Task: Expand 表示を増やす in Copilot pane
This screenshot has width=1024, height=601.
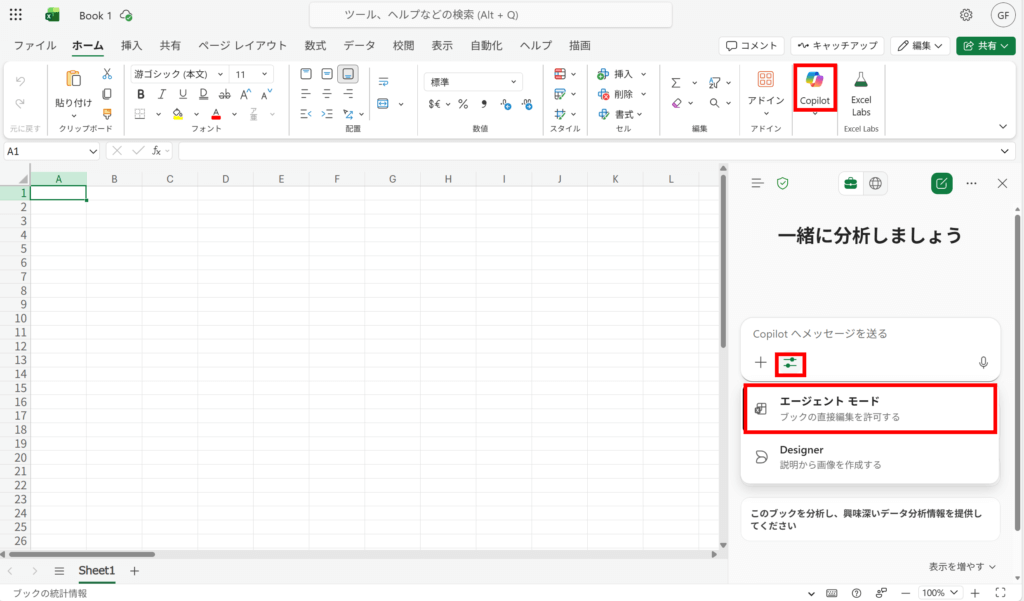Action: pyautogui.click(x=962, y=566)
